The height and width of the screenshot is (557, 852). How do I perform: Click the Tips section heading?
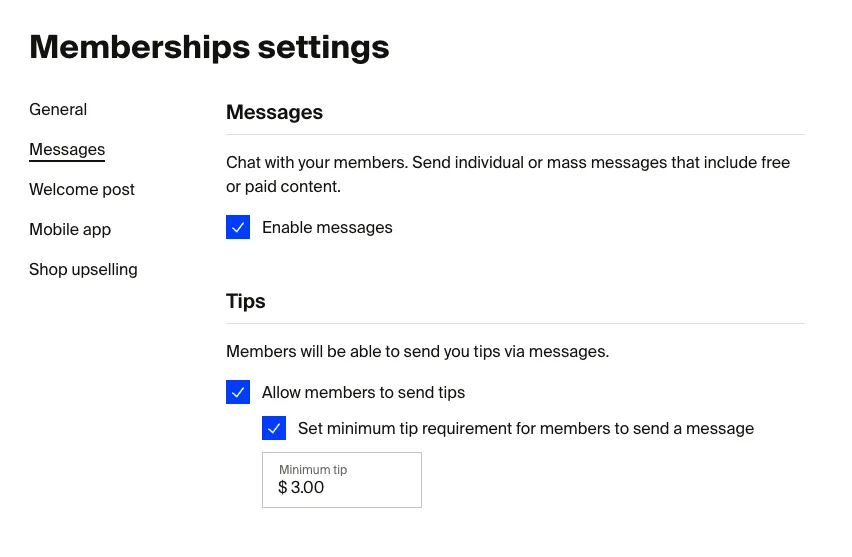[246, 302]
